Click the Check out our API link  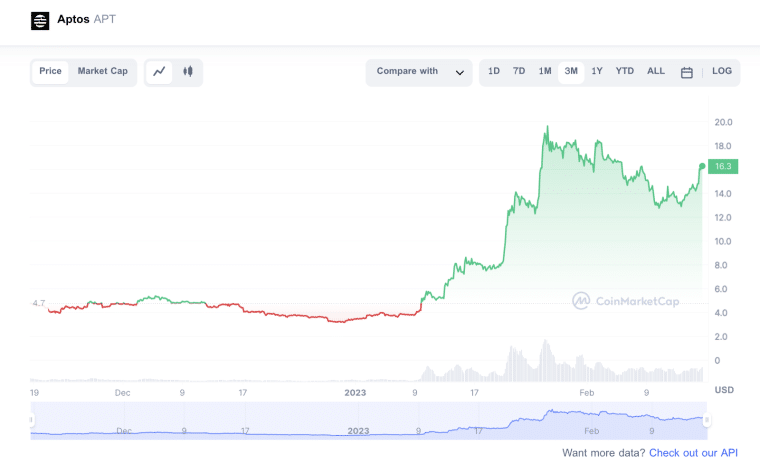point(693,453)
